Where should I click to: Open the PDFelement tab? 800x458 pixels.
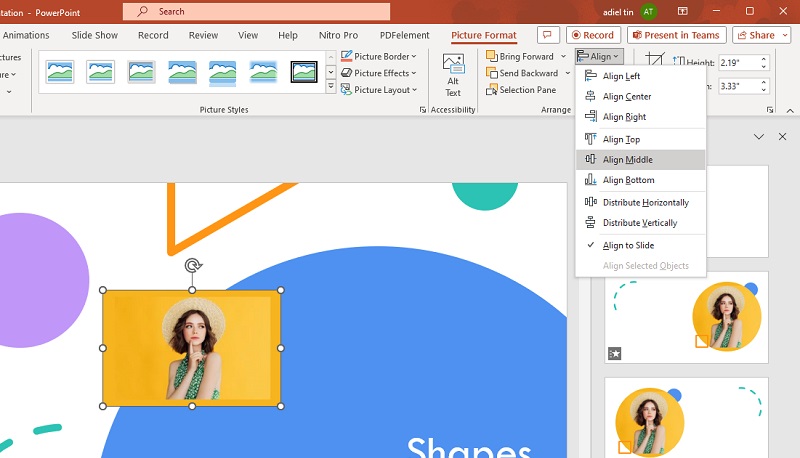click(405, 35)
